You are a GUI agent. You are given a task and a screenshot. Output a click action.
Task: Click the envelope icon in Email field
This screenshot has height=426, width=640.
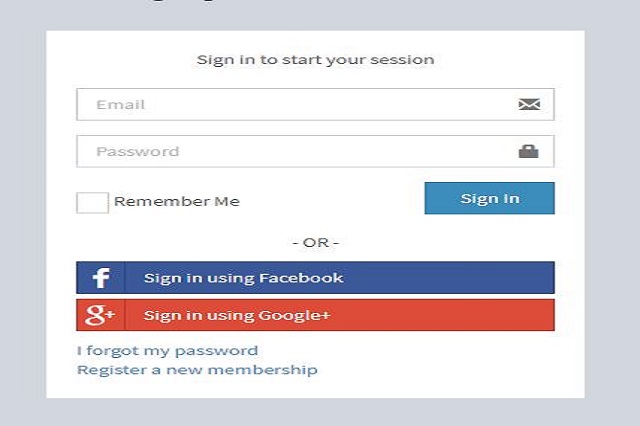pos(529,104)
